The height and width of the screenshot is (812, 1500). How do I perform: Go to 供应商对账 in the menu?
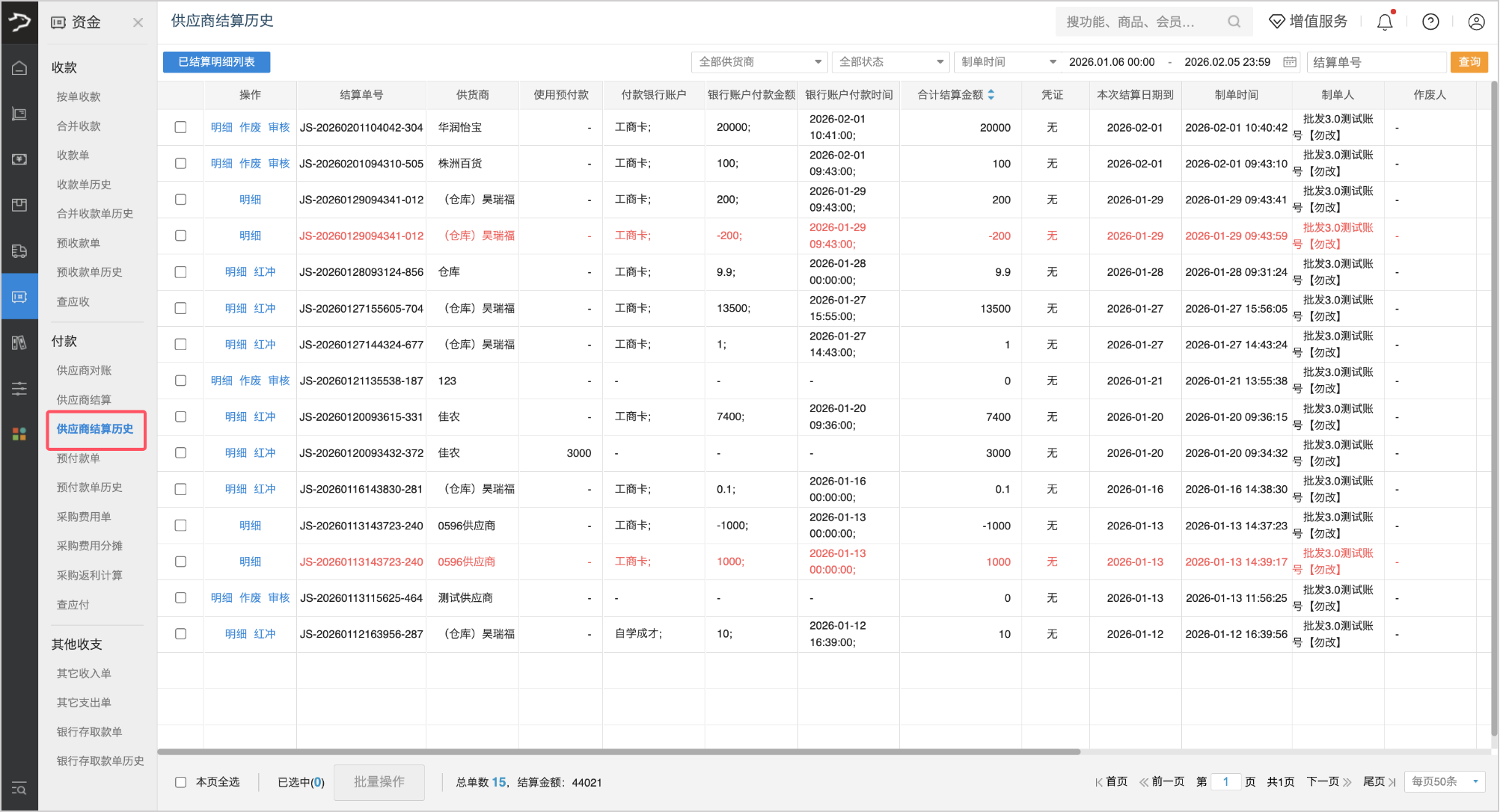(x=84, y=370)
